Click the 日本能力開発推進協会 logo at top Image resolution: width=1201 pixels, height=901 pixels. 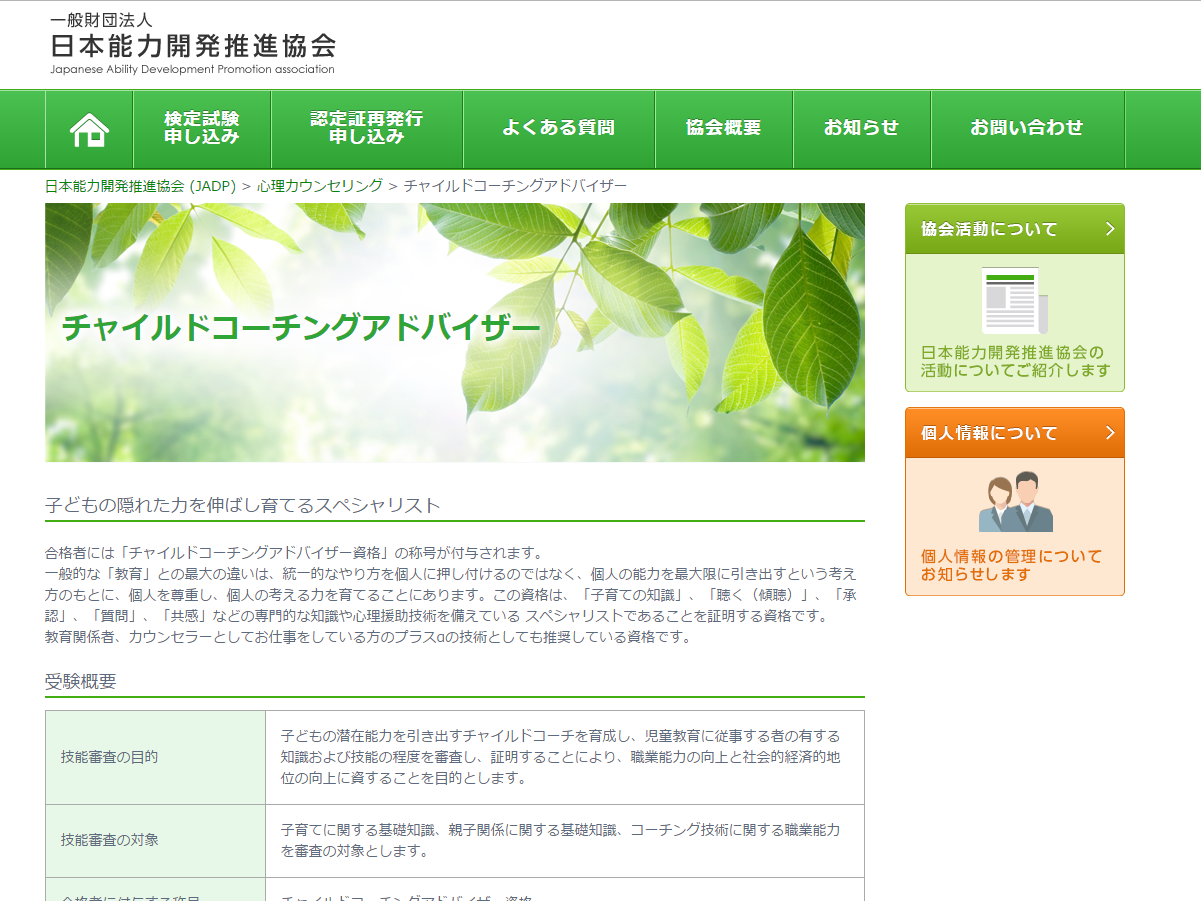click(x=193, y=45)
